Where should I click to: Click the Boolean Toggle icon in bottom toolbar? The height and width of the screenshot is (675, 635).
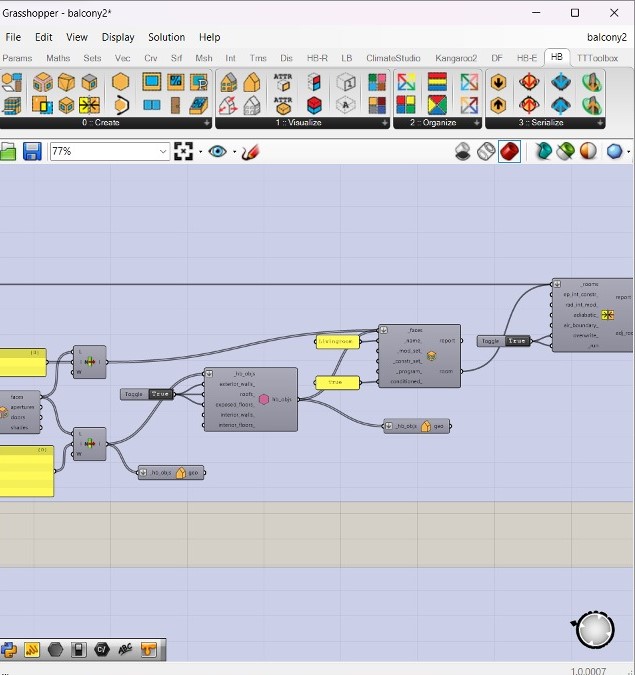coord(78,649)
